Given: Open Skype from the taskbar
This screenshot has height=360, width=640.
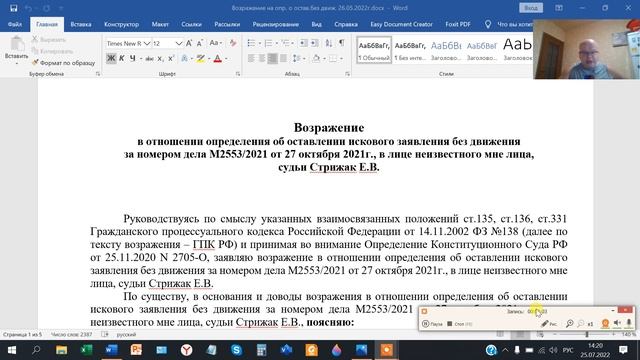Looking at the screenshot, I should (236, 350).
